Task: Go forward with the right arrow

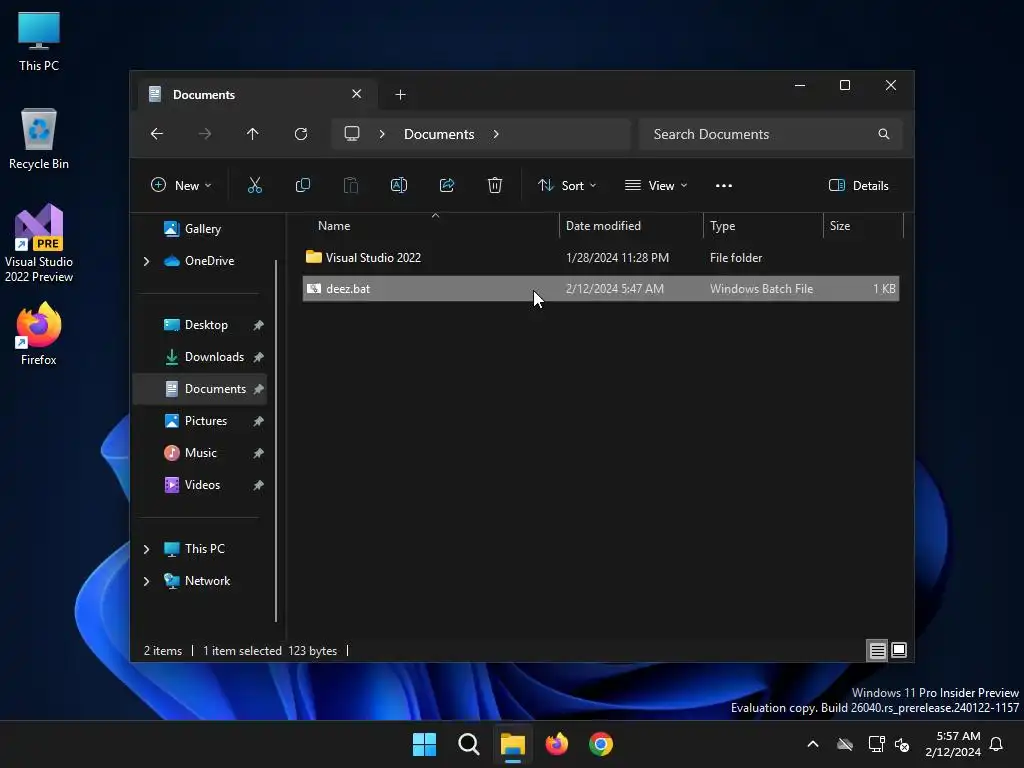Action: tap(204, 134)
